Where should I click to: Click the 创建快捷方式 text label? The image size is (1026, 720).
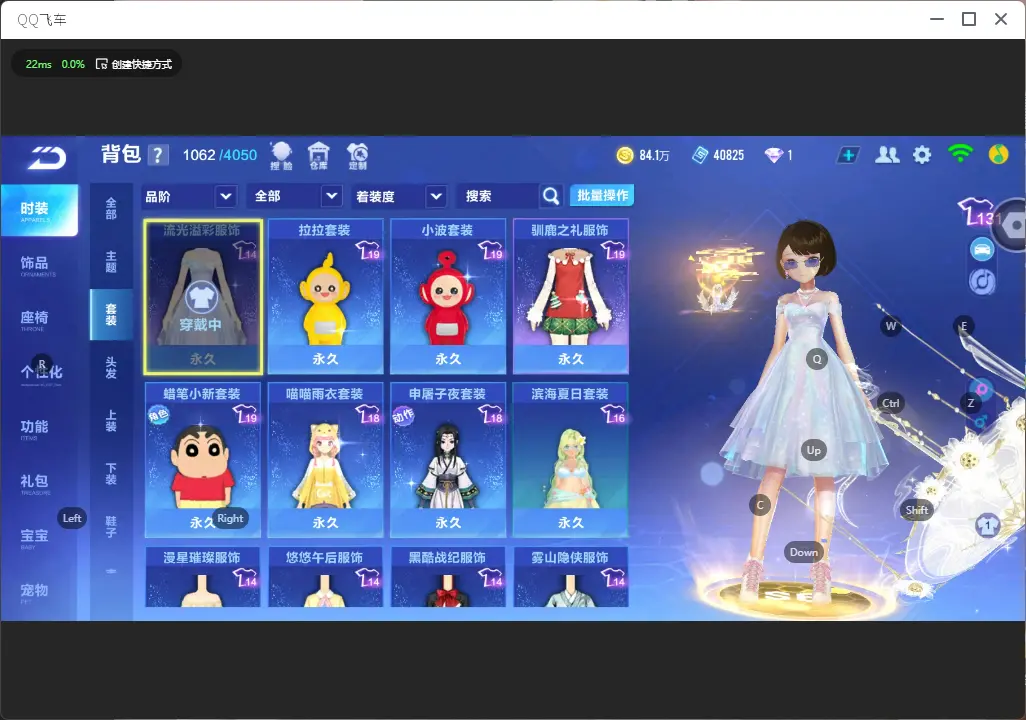point(141,64)
